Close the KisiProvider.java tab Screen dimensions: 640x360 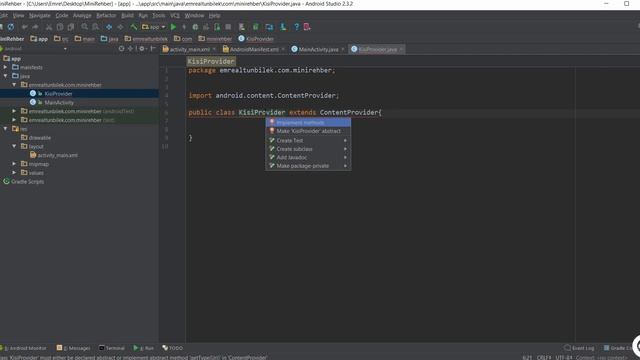(401, 49)
